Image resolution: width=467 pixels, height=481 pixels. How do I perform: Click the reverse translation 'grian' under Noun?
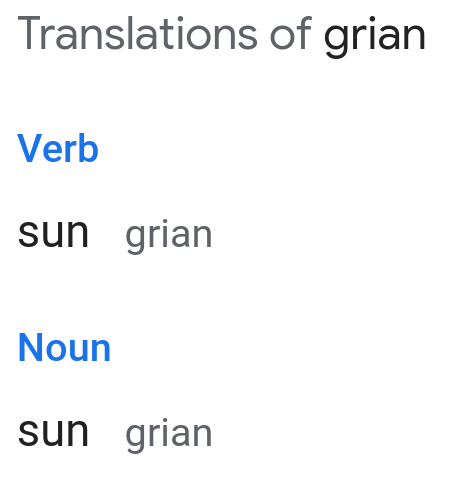click(169, 435)
